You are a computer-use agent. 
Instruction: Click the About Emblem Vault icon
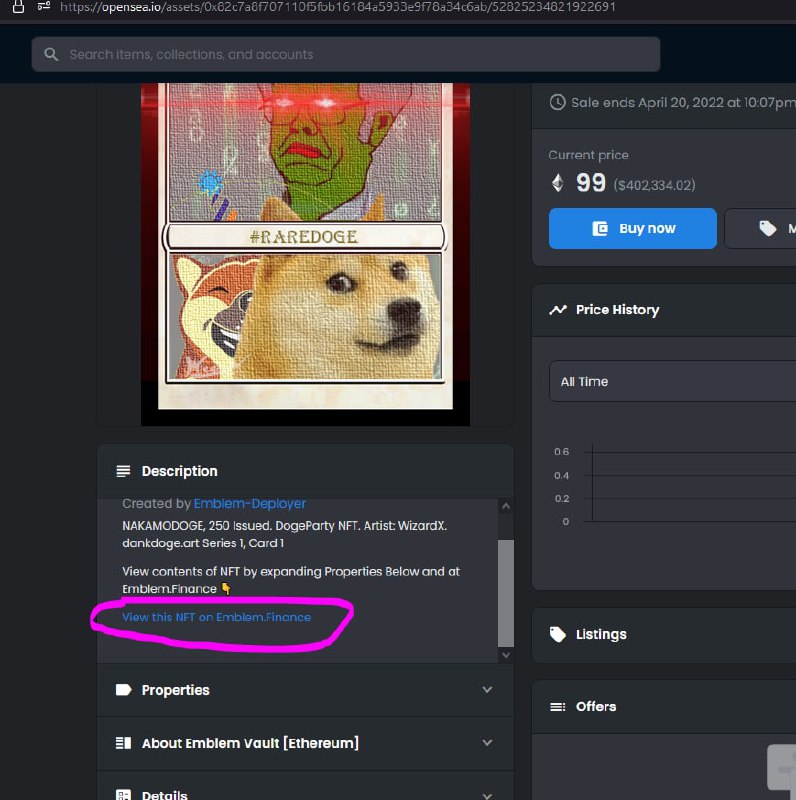pos(123,743)
